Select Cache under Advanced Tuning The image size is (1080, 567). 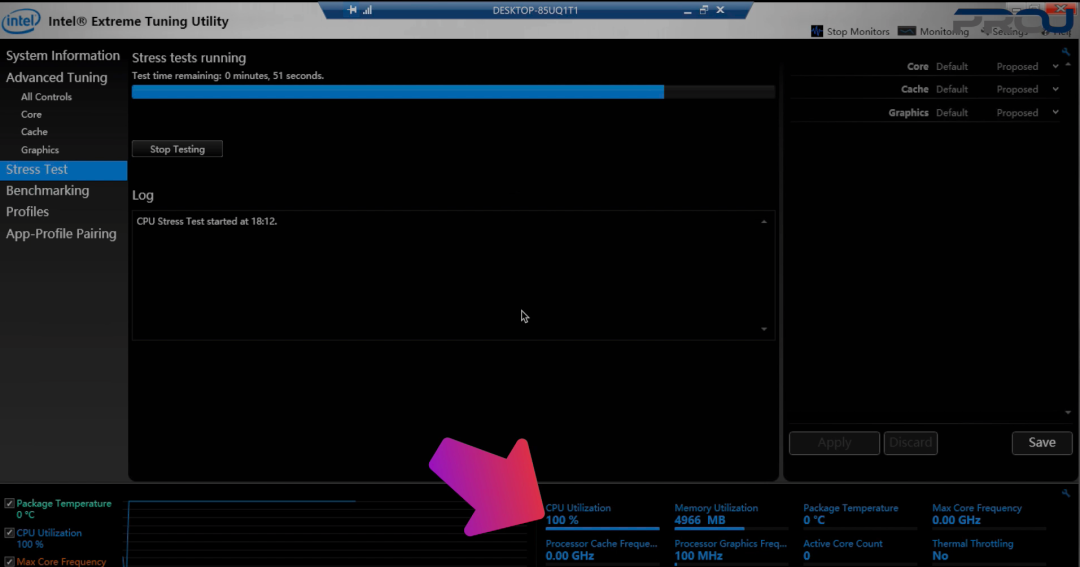34,132
